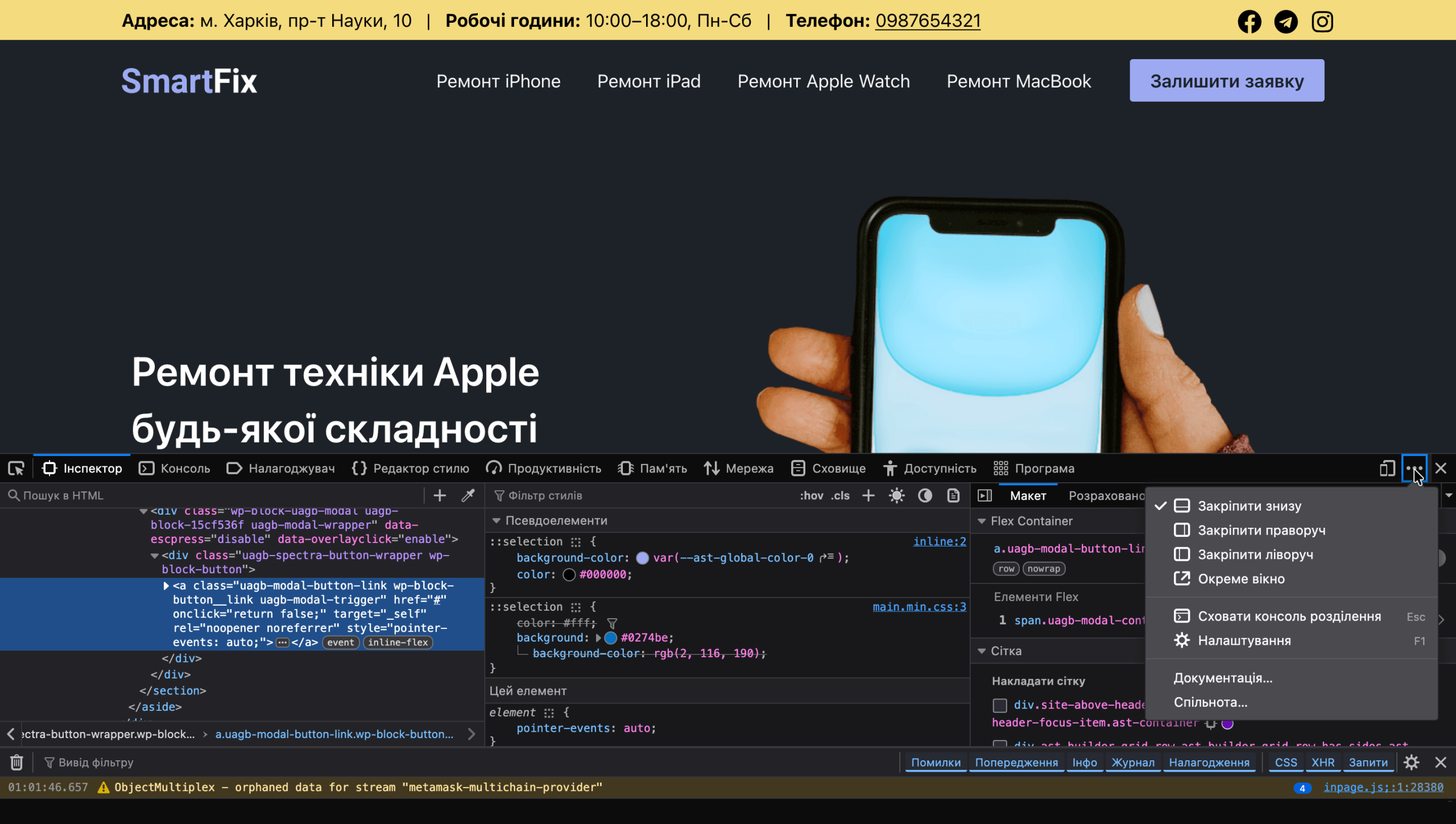
Task: Switch to the Мережа tab
Action: (x=738, y=468)
